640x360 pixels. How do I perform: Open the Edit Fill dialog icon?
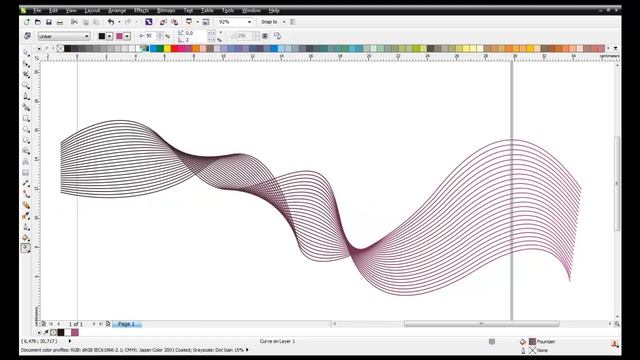[27, 36]
